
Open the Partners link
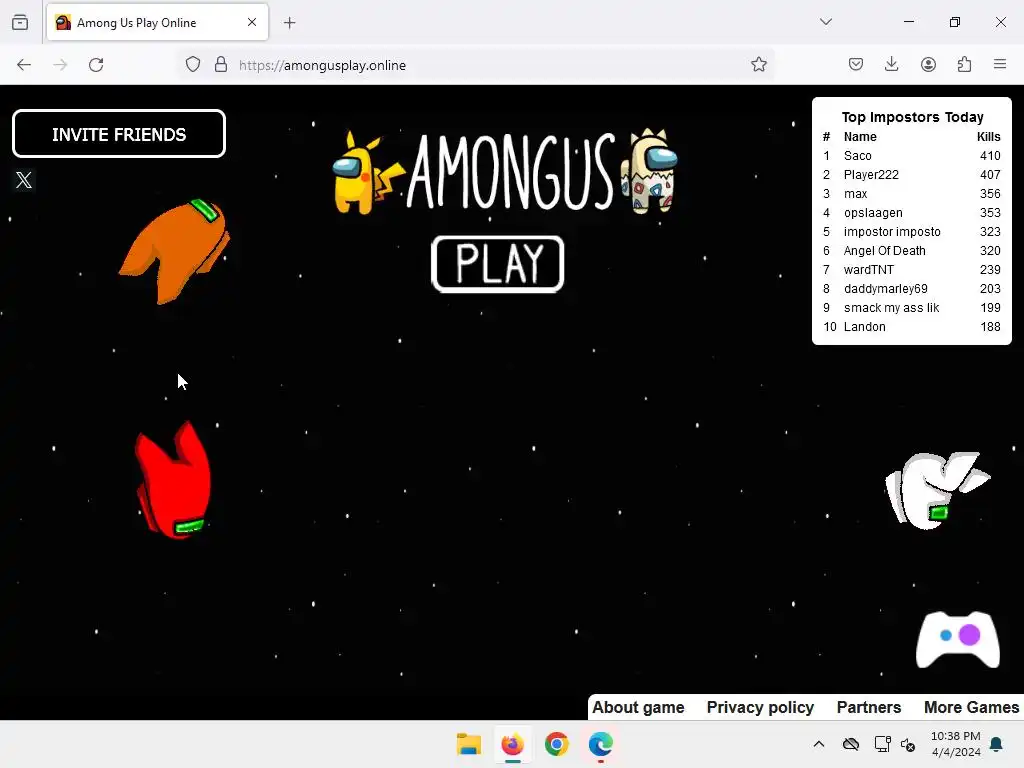click(x=869, y=707)
